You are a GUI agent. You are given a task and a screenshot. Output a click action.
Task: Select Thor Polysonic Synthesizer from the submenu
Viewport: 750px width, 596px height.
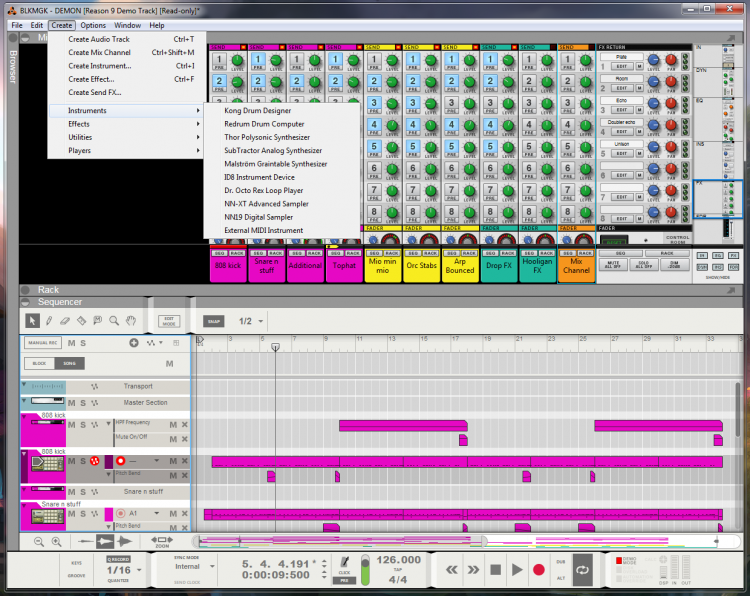(282, 137)
